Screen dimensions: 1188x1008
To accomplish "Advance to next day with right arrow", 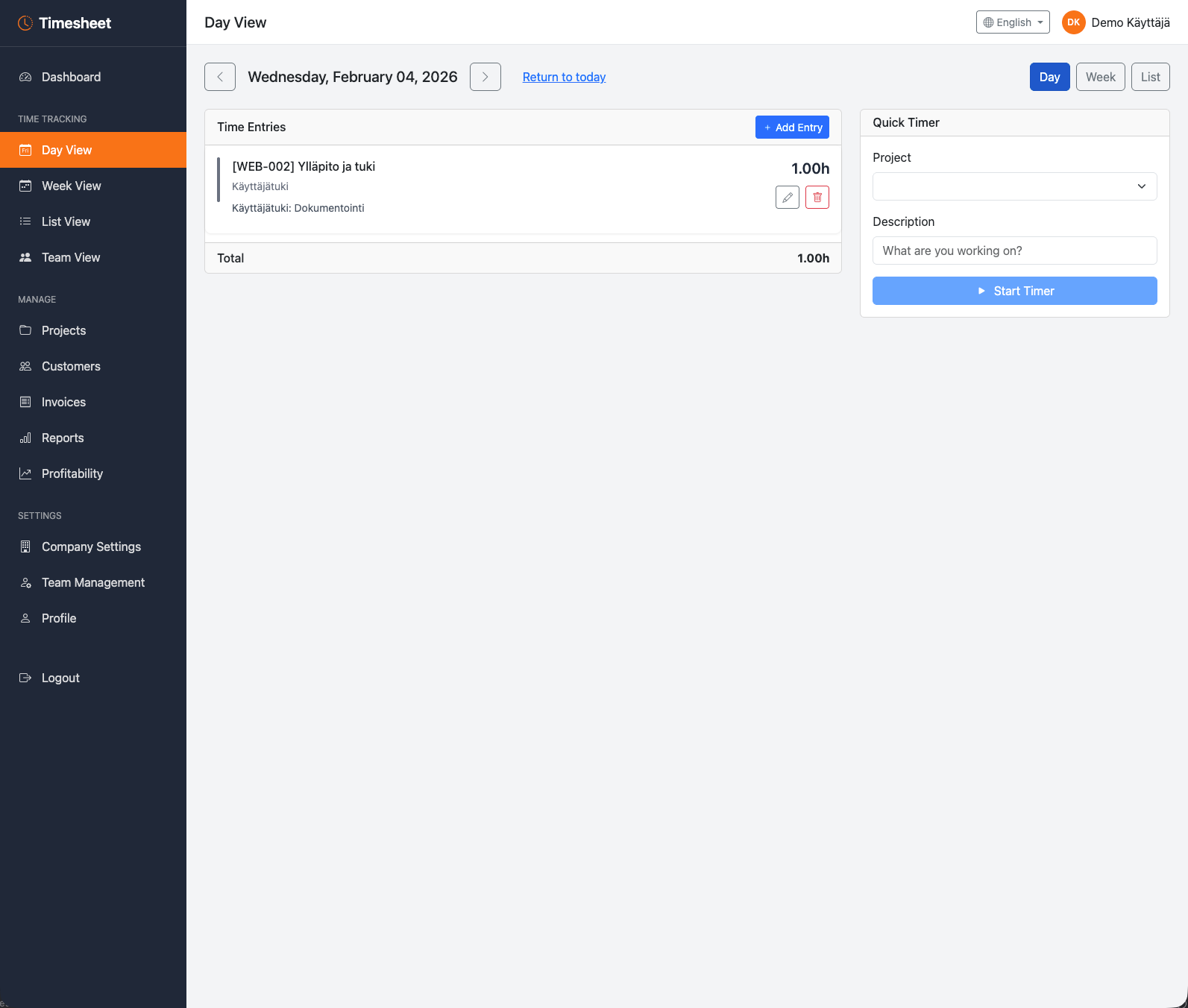I will tap(485, 77).
